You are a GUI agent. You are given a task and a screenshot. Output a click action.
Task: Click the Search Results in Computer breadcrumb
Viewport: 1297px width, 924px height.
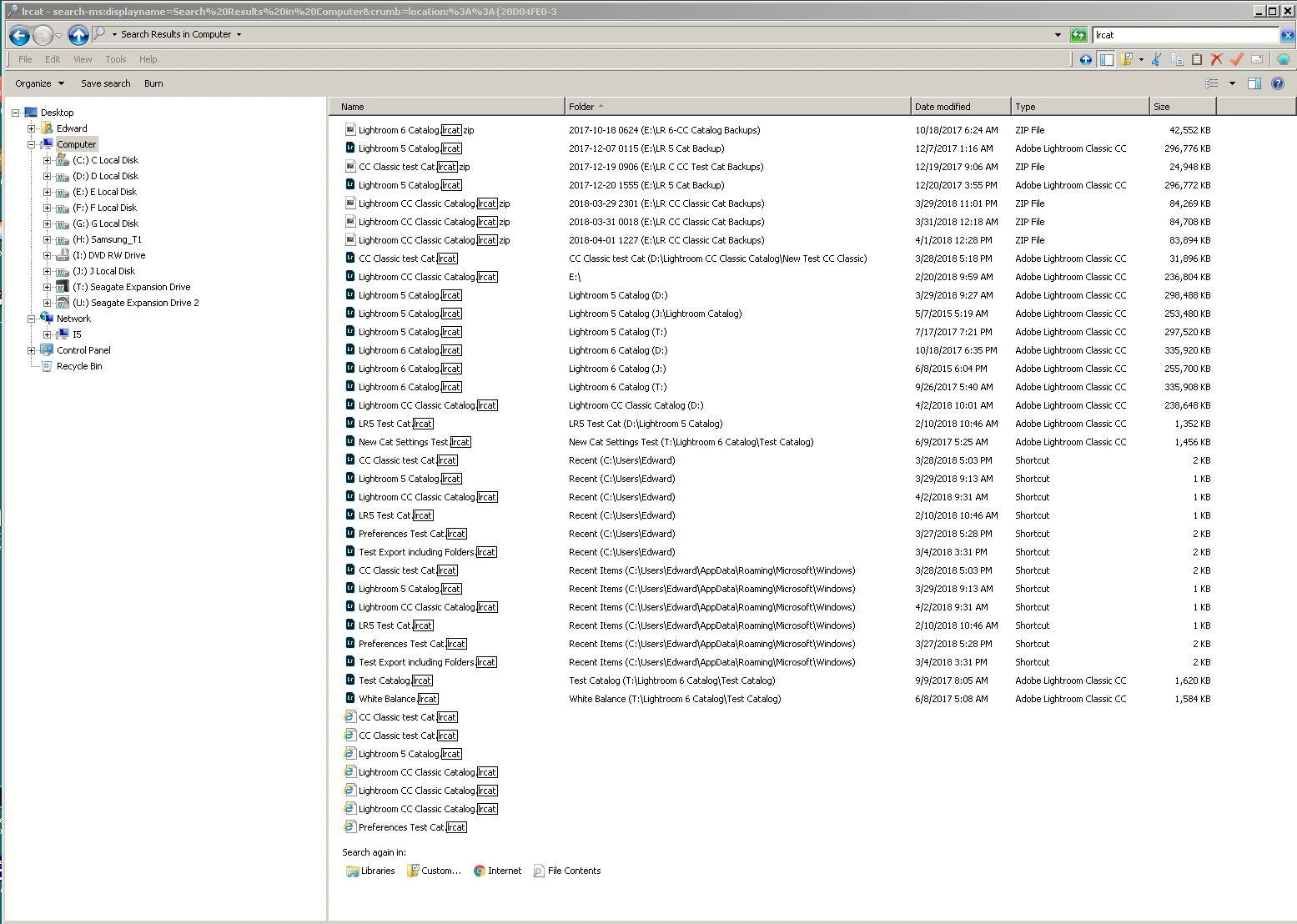(176, 35)
